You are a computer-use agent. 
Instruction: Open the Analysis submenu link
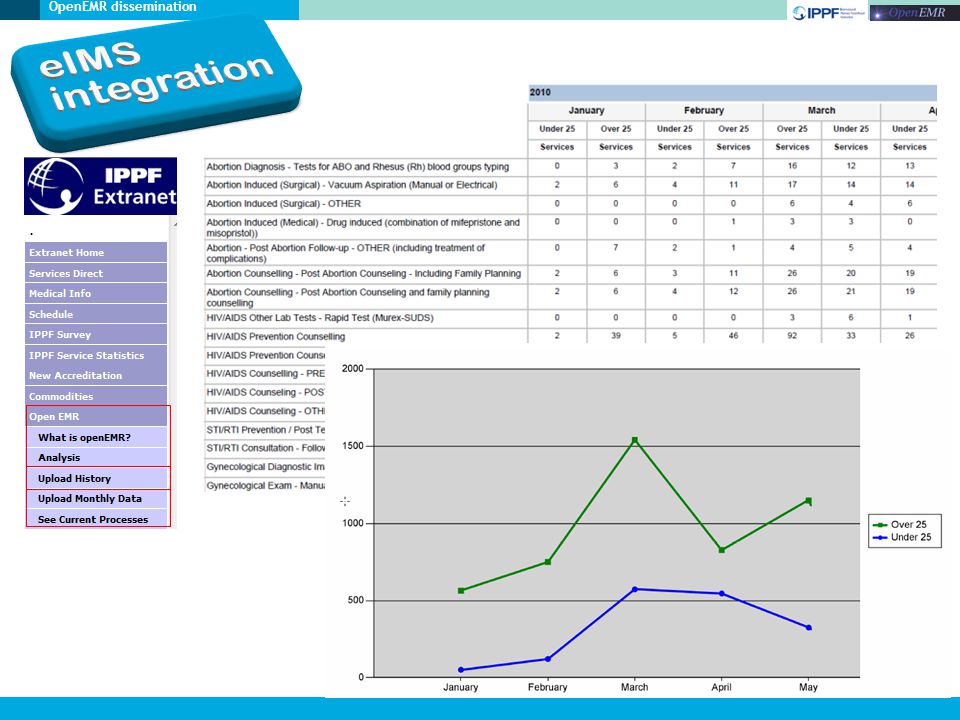(x=97, y=457)
